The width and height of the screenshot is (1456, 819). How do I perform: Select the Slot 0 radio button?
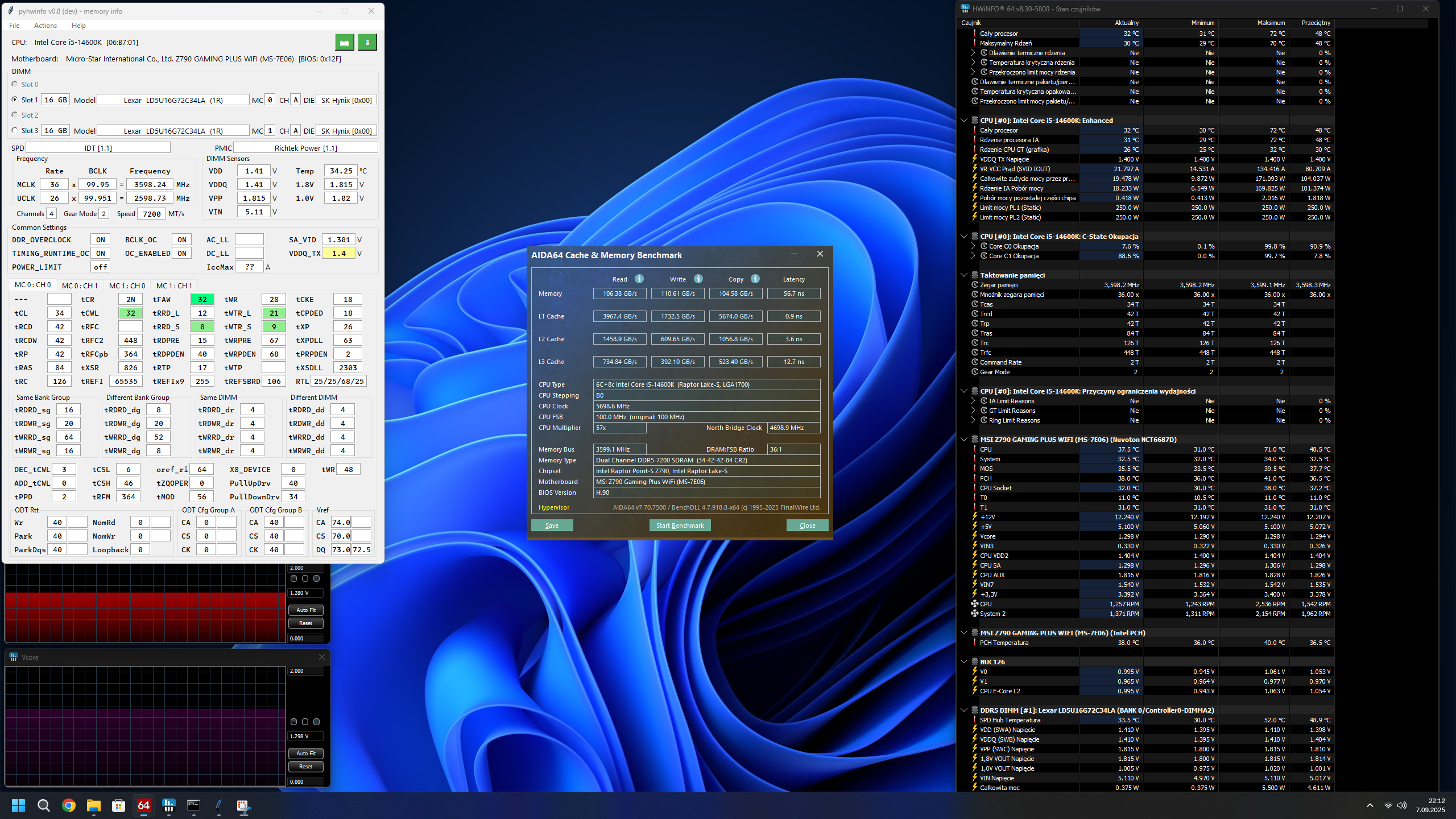pos(15,84)
